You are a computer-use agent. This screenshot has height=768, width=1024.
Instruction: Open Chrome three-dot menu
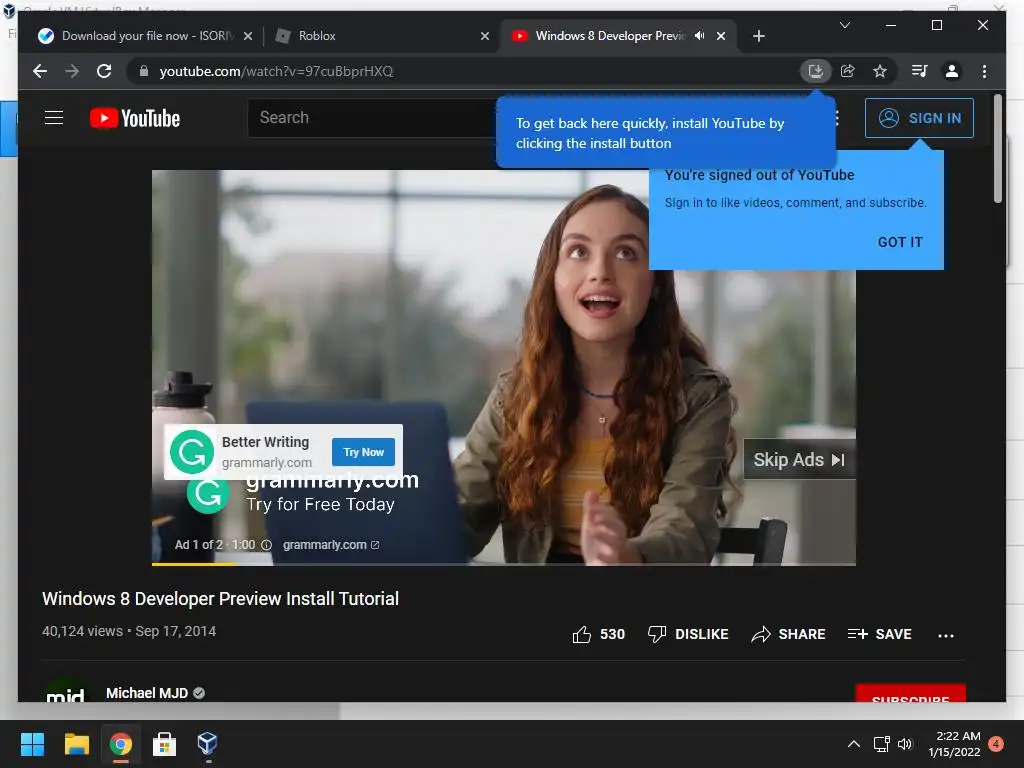(984, 71)
